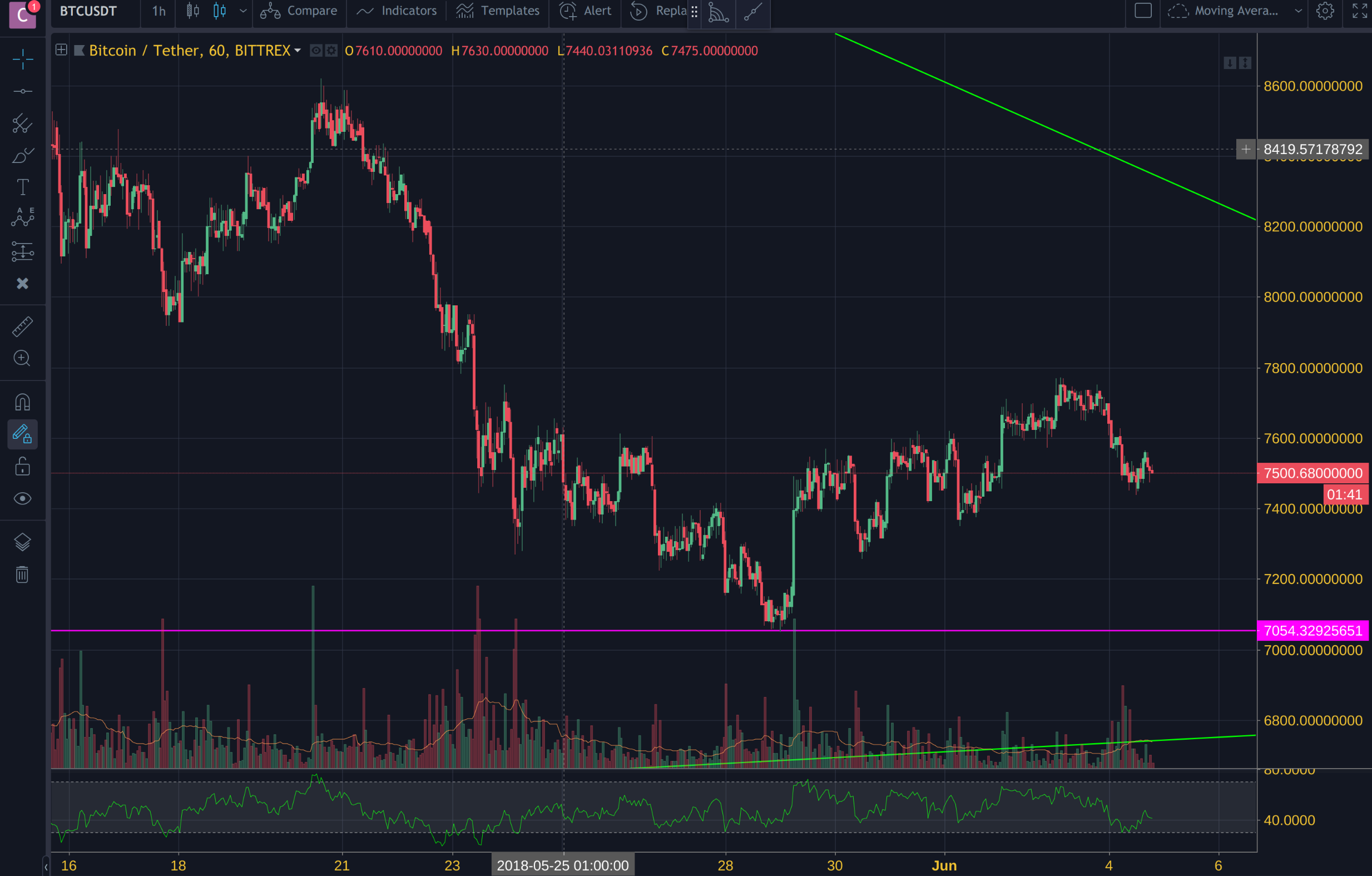Select the crosshair cursor tool
The image size is (1372, 876).
click(x=22, y=60)
